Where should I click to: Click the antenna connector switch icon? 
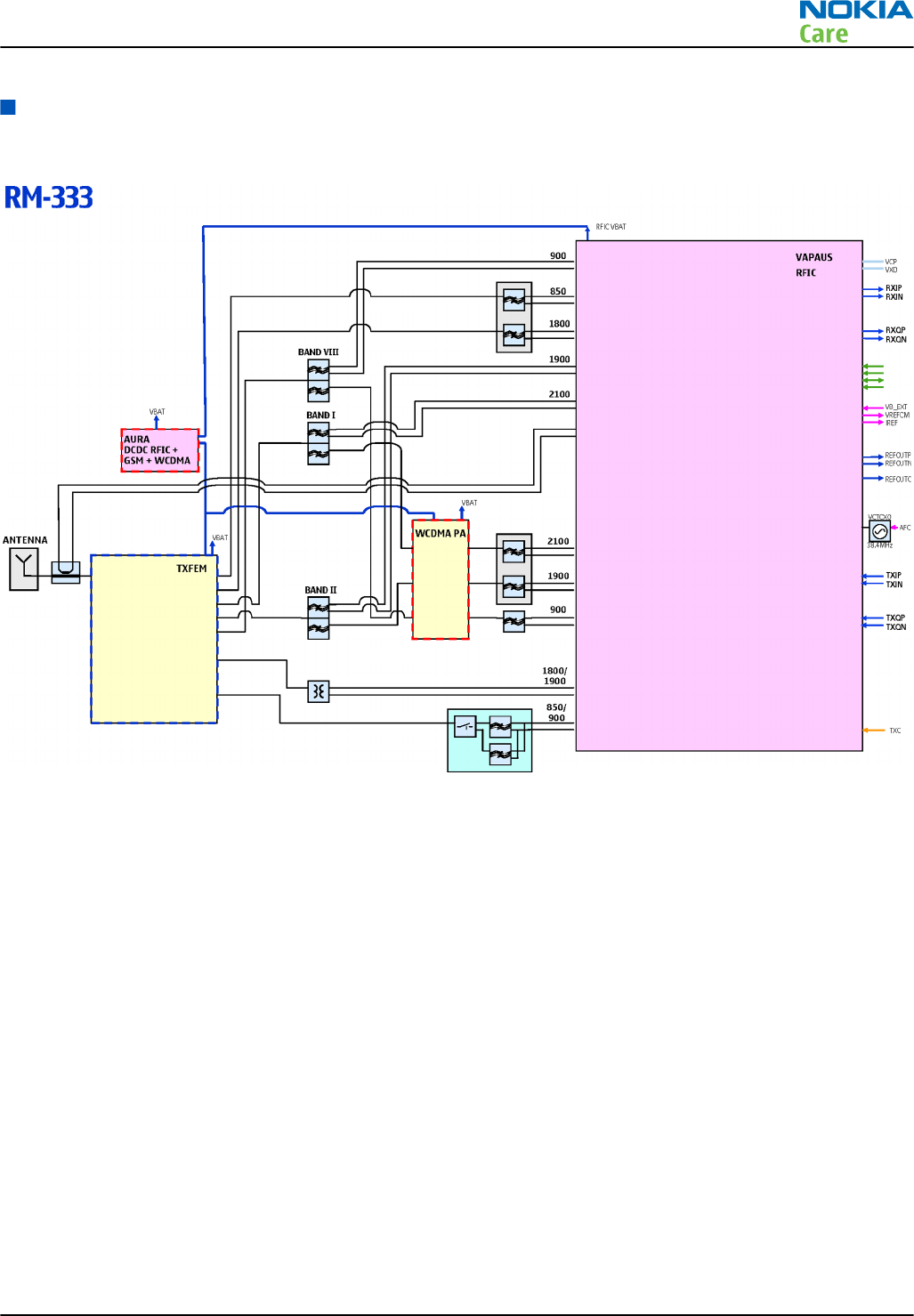point(66,572)
